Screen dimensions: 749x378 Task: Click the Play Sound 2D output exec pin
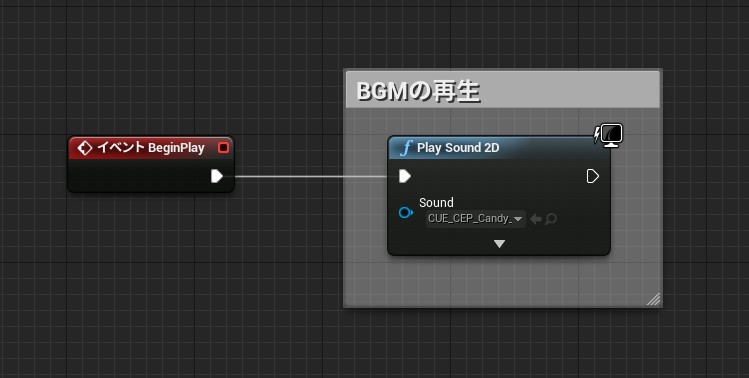(592, 176)
